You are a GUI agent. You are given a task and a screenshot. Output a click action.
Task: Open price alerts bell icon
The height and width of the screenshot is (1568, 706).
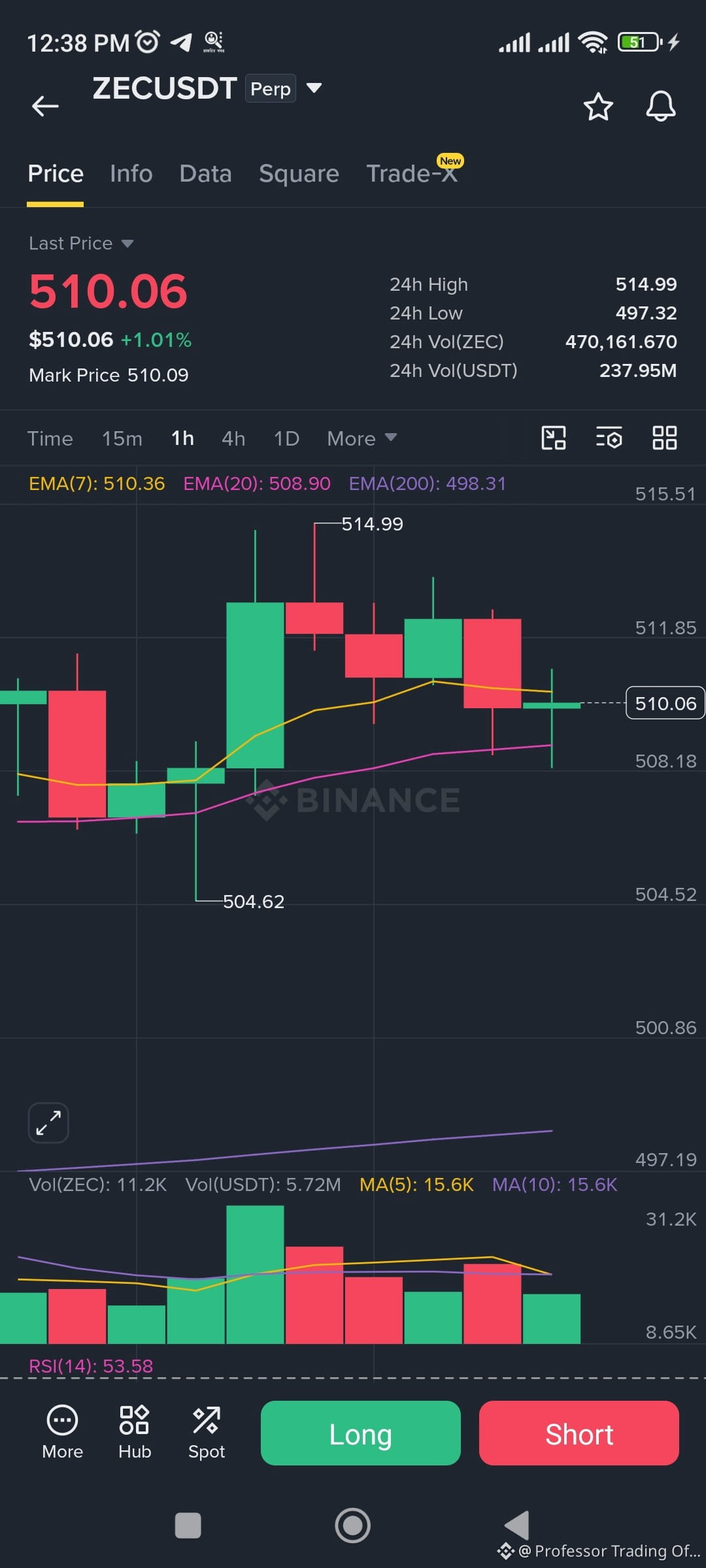[661, 106]
